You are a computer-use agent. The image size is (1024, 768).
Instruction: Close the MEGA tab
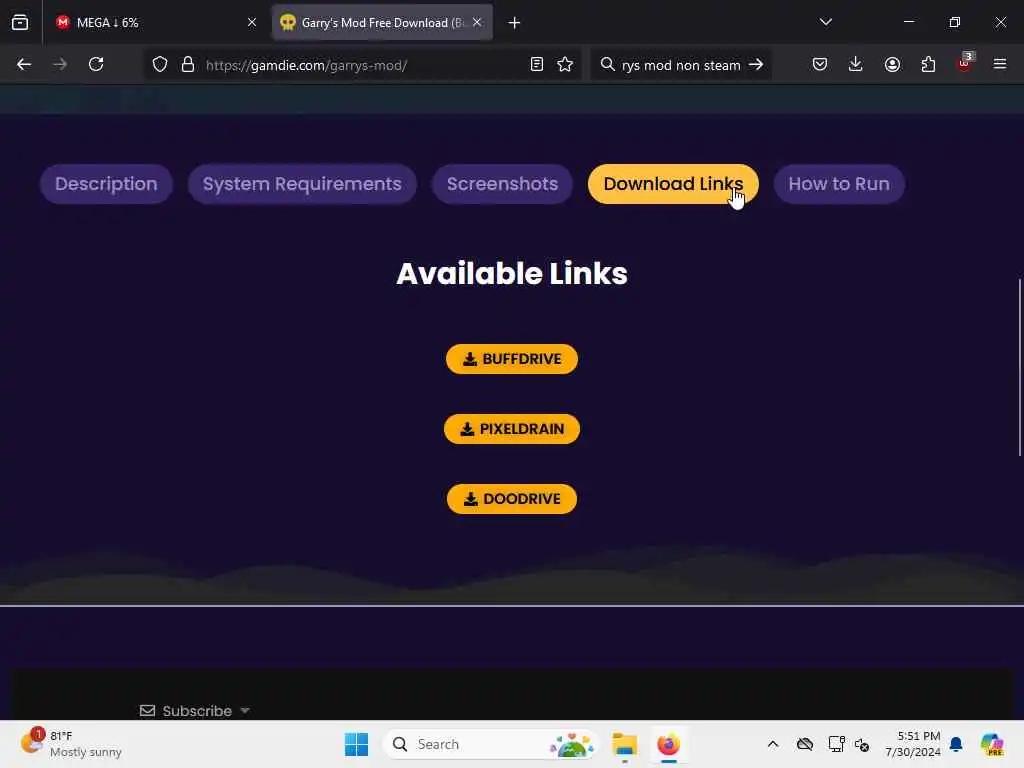251,23
